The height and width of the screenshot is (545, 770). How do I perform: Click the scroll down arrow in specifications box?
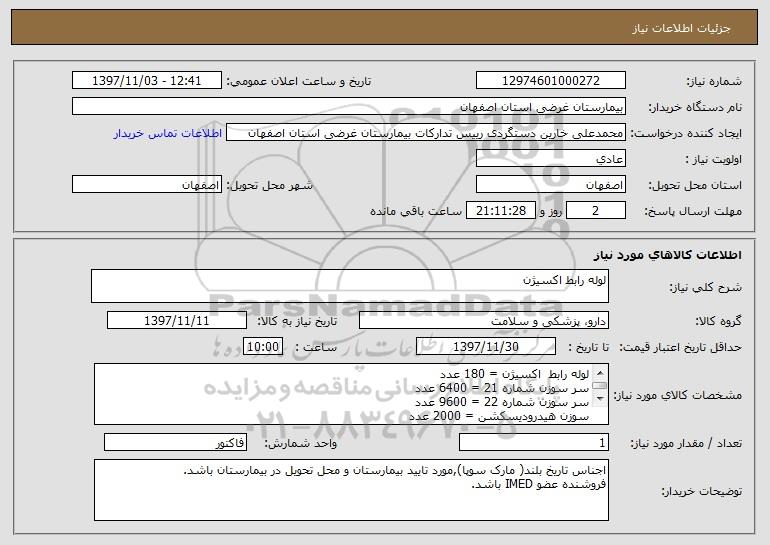click(600, 399)
